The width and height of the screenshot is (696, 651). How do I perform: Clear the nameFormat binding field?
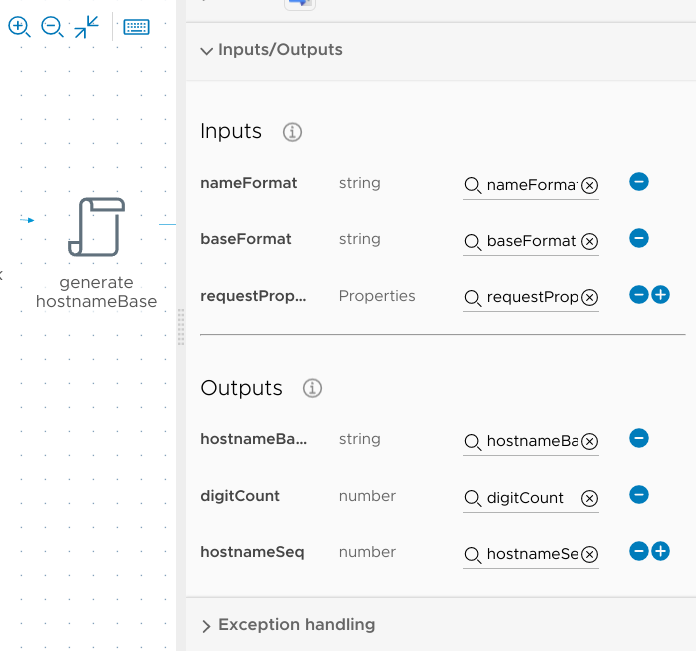click(590, 185)
